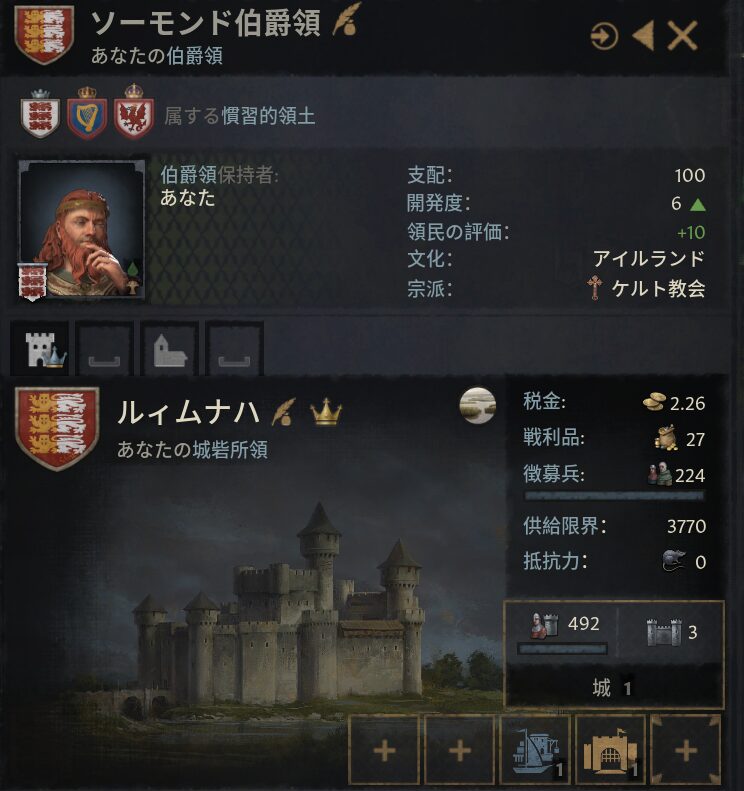Select the first empty holding slot
Image resolution: width=744 pixels, height=791 pixels.
coord(104,349)
